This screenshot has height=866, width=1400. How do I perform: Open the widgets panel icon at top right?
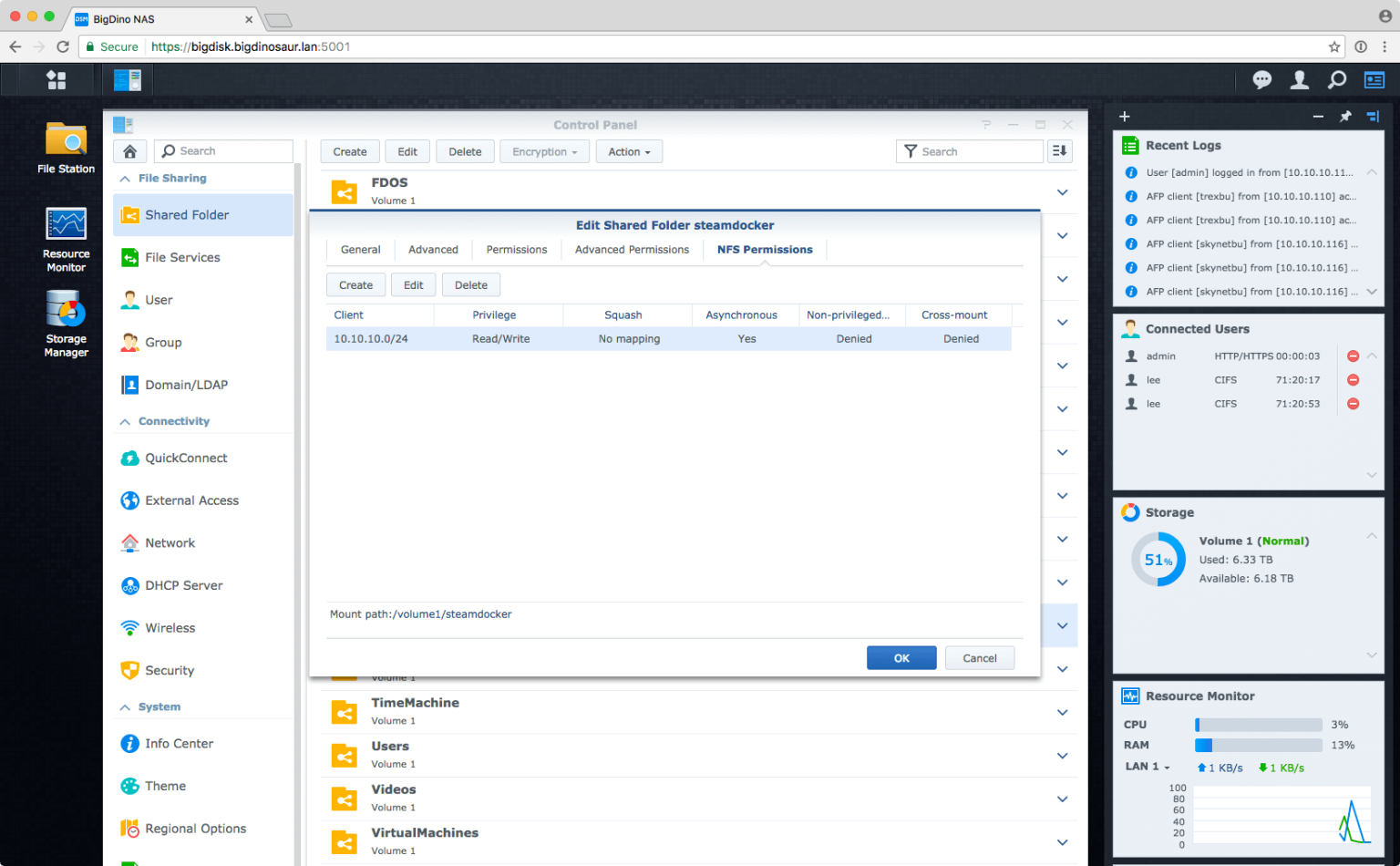pos(1374,80)
